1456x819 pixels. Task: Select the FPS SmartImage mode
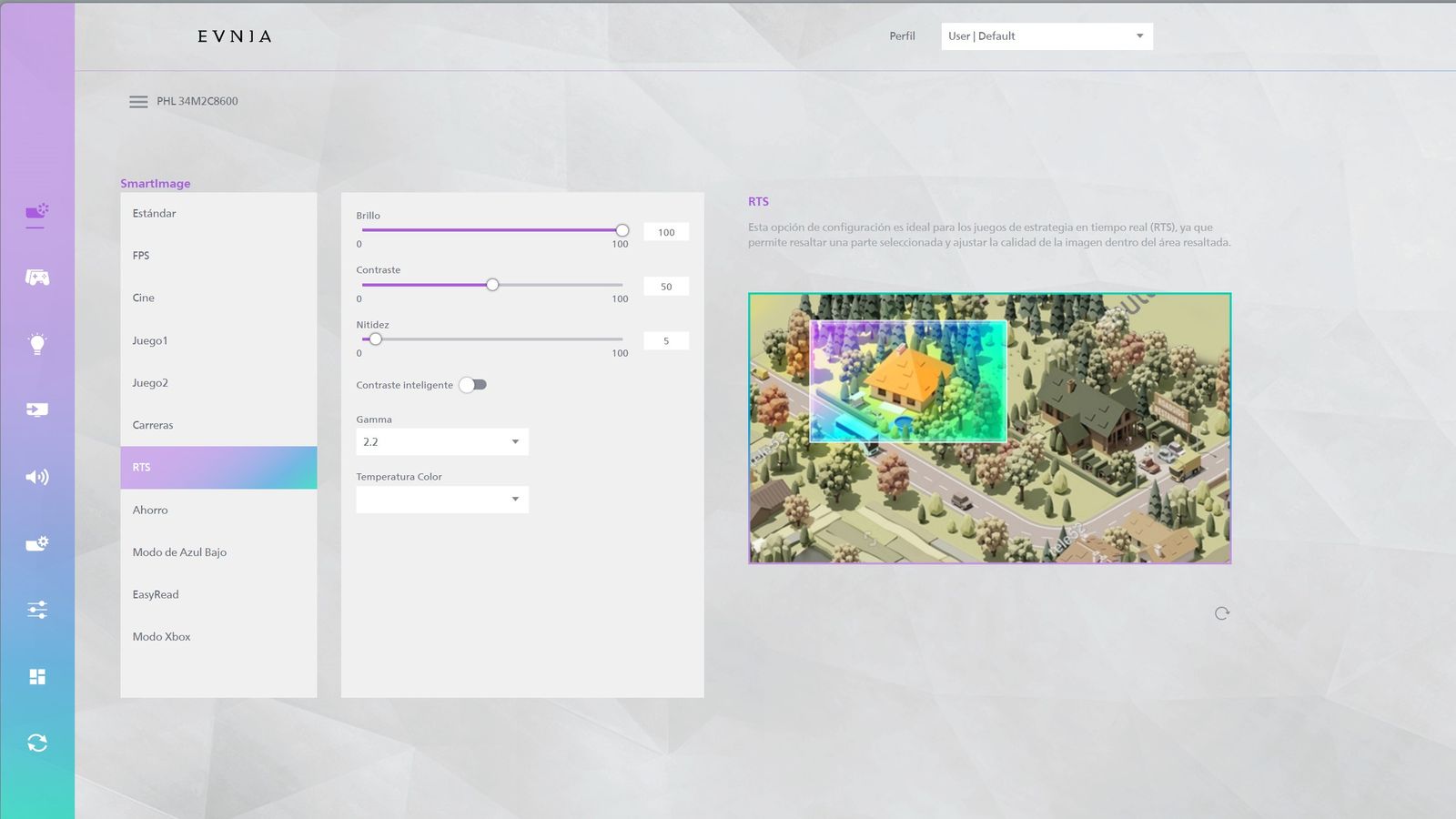pyautogui.click(x=141, y=256)
